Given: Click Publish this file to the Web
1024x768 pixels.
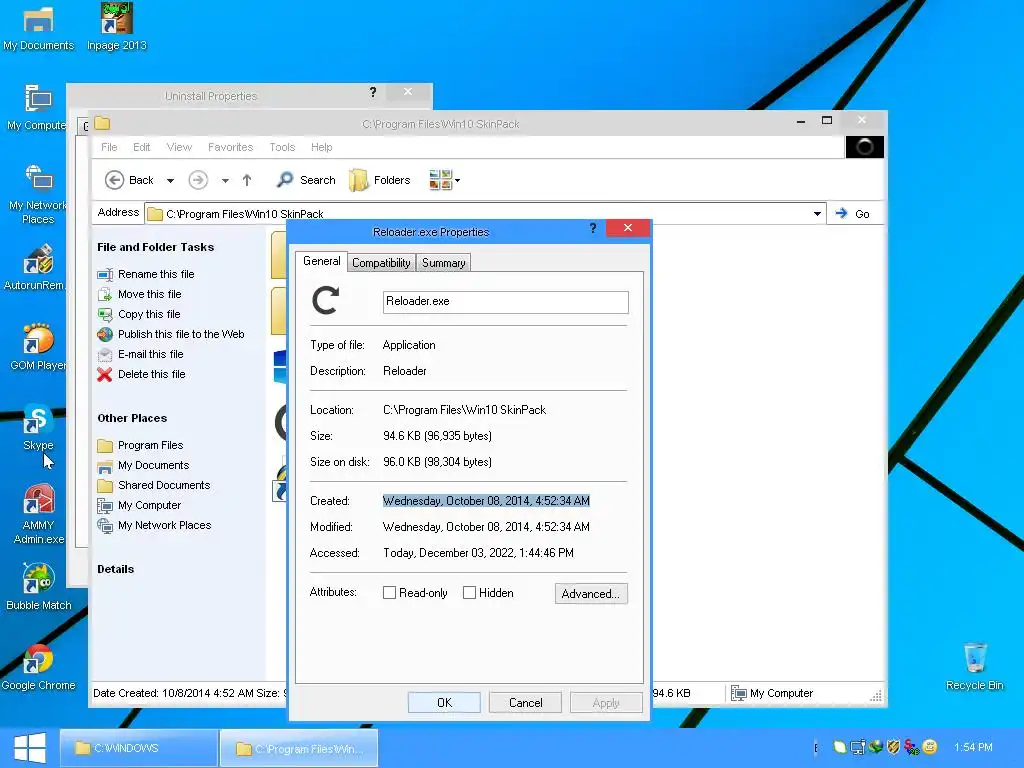Looking at the screenshot, I should [181, 334].
